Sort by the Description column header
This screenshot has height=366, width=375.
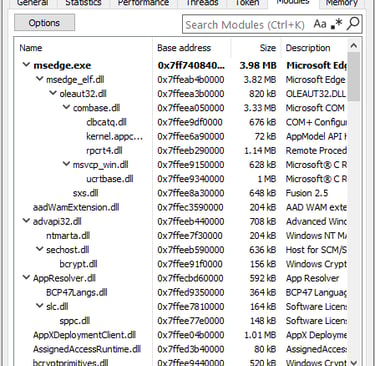point(314,48)
